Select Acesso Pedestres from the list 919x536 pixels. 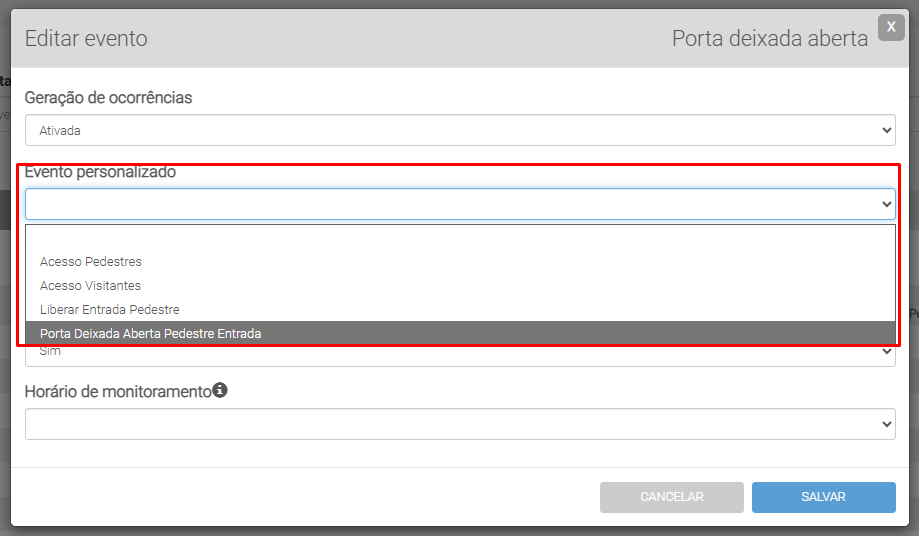pos(91,262)
